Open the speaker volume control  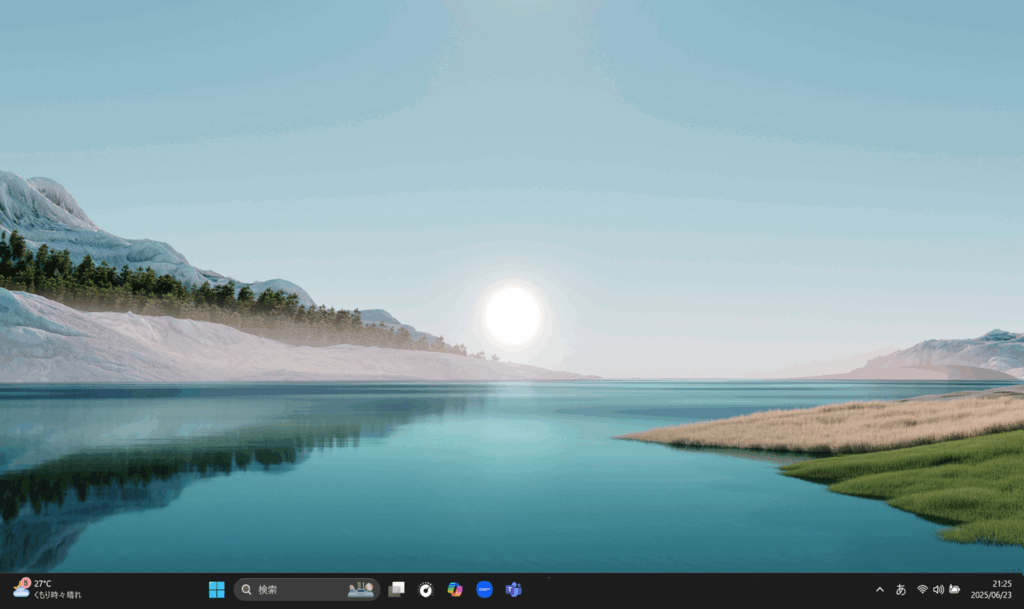tap(938, 589)
